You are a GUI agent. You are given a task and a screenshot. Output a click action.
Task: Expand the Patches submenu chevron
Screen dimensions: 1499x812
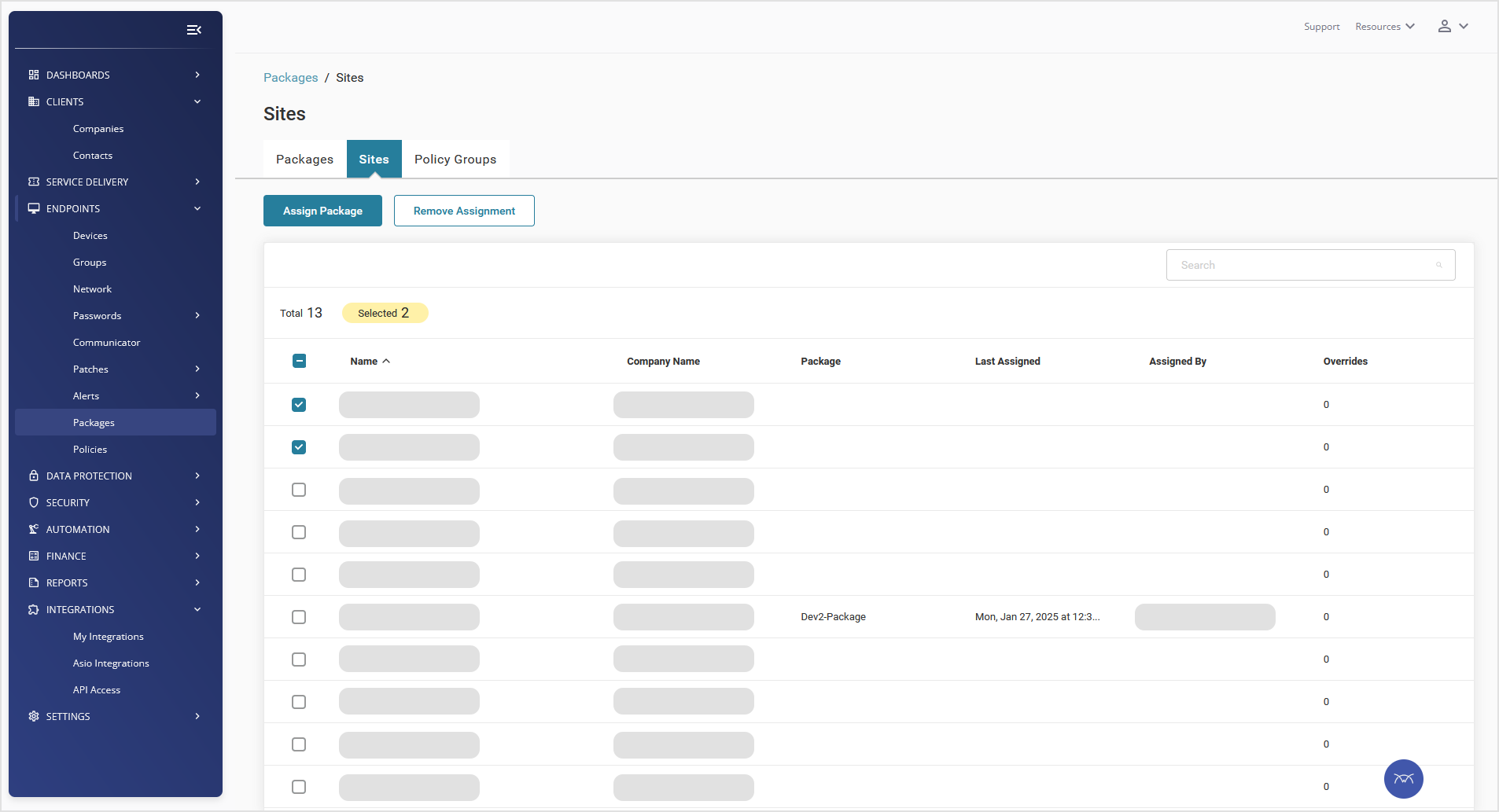pos(196,369)
